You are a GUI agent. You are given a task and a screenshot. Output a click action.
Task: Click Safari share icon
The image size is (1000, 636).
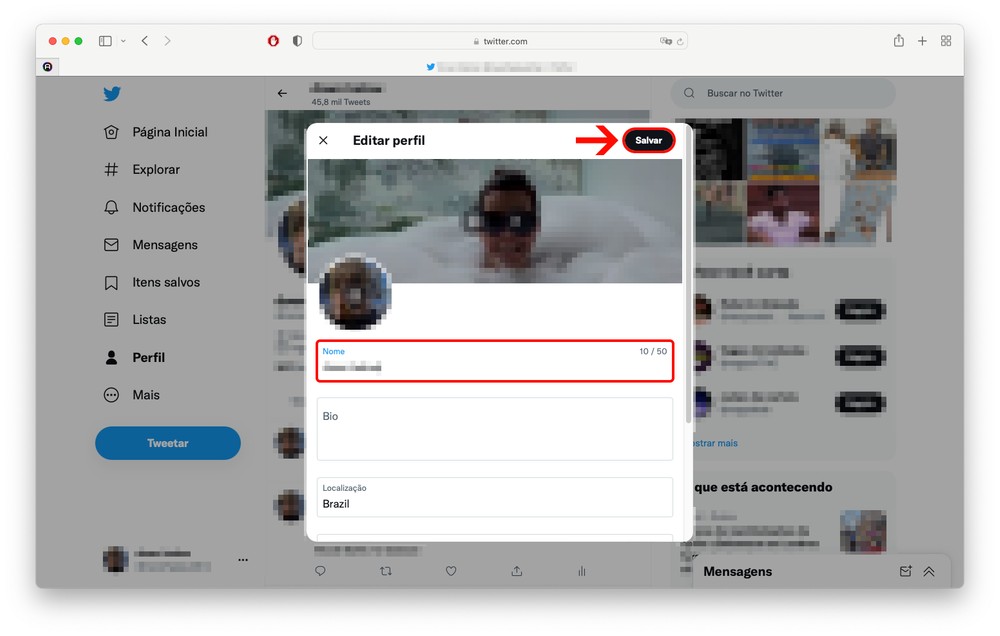898,41
